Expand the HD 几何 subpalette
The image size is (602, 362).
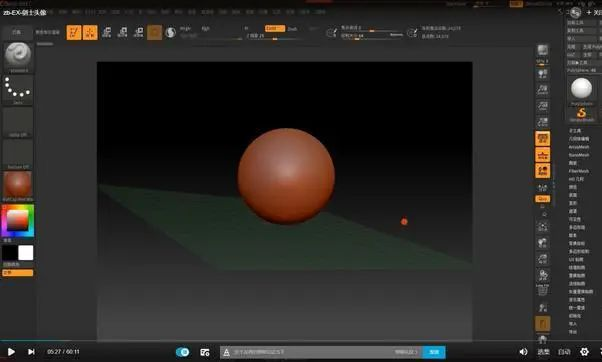(577, 179)
